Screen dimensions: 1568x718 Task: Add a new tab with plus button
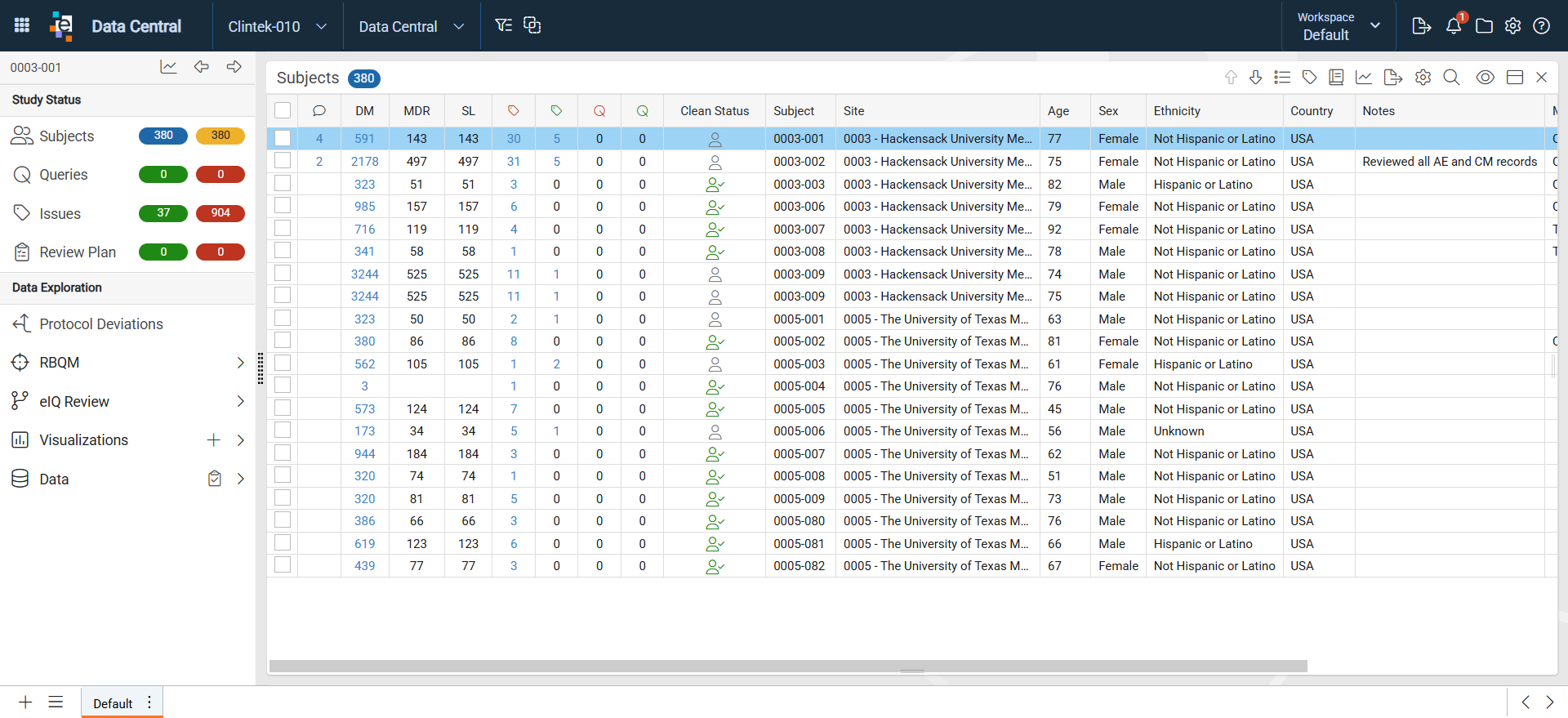[x=25, y=702]
